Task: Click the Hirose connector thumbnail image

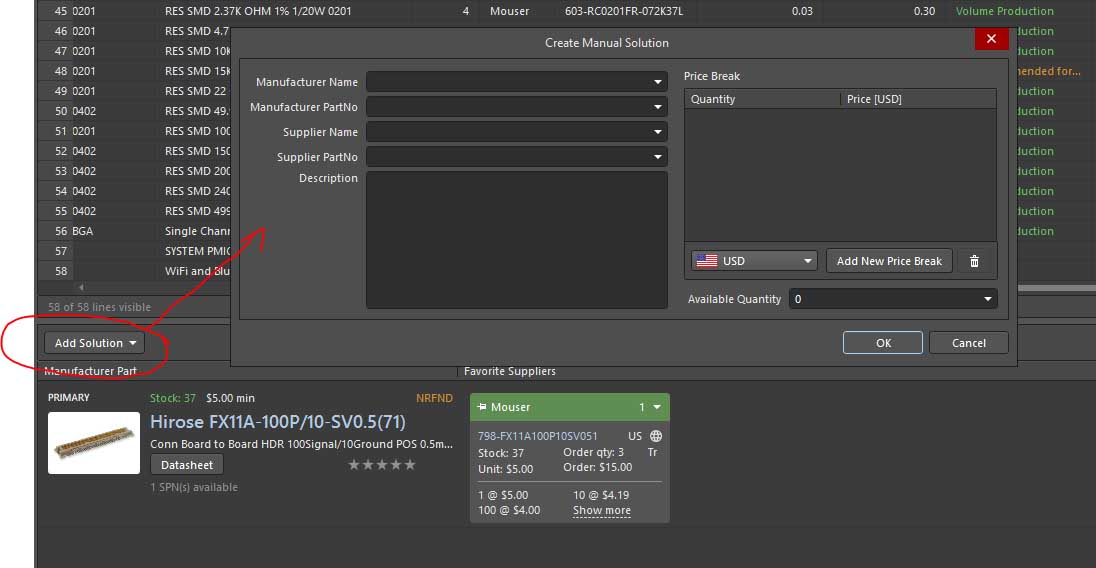Action: 94,443
